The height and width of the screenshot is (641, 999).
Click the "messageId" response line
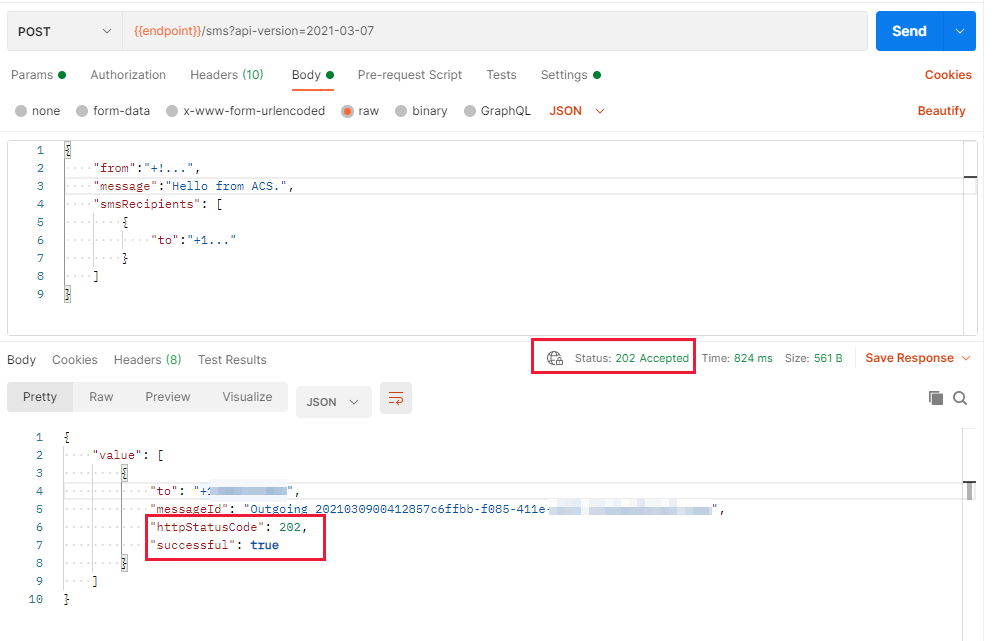click(x=437, y=509)
